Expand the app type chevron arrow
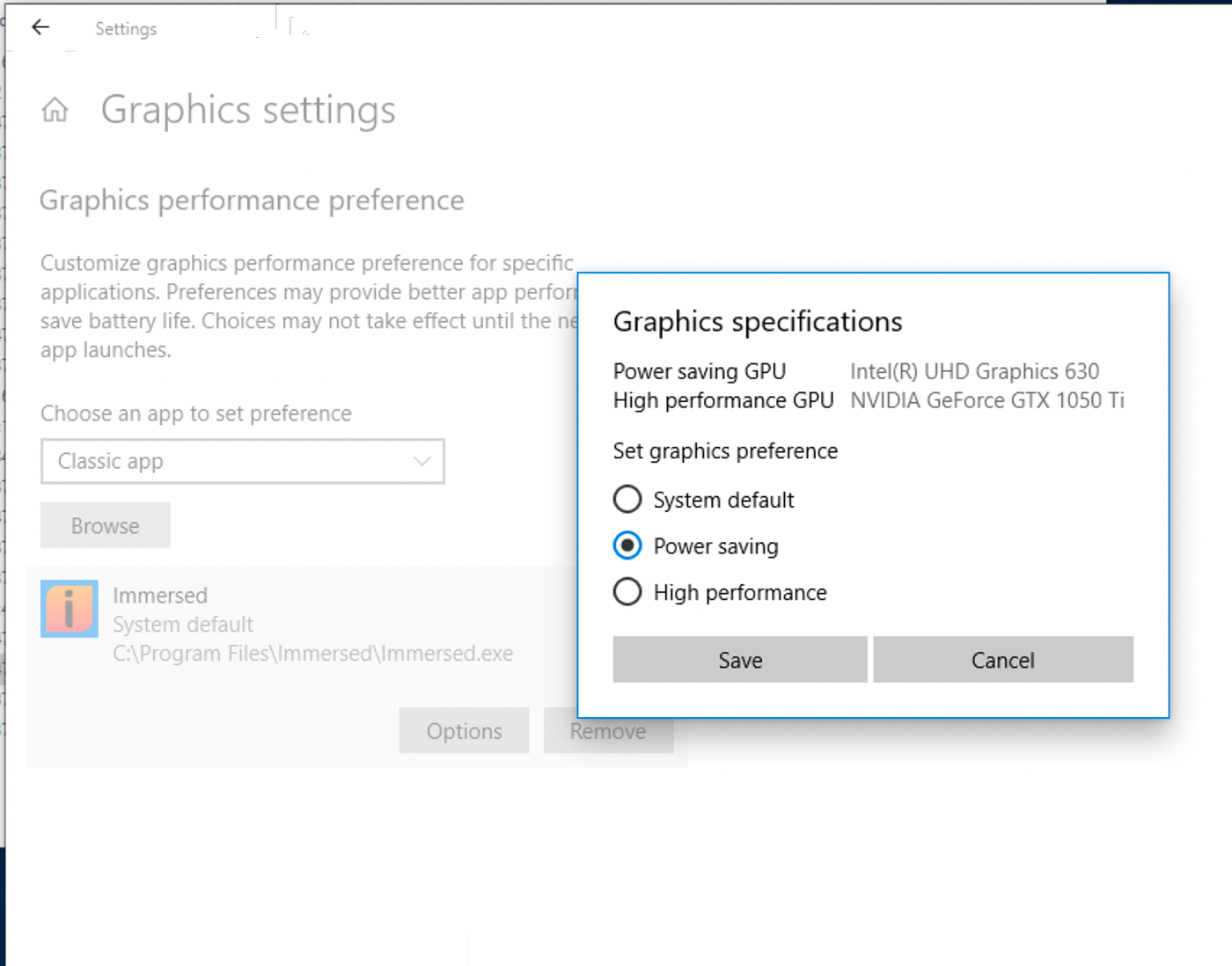The height and width of the screenshot is (966, 1232). (422, 461)
